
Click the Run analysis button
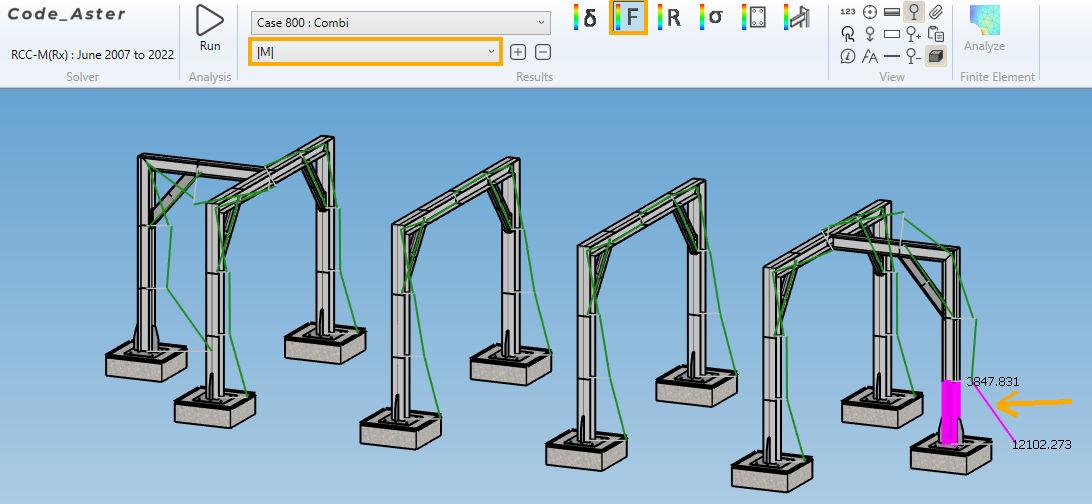[x=210, y=28]
